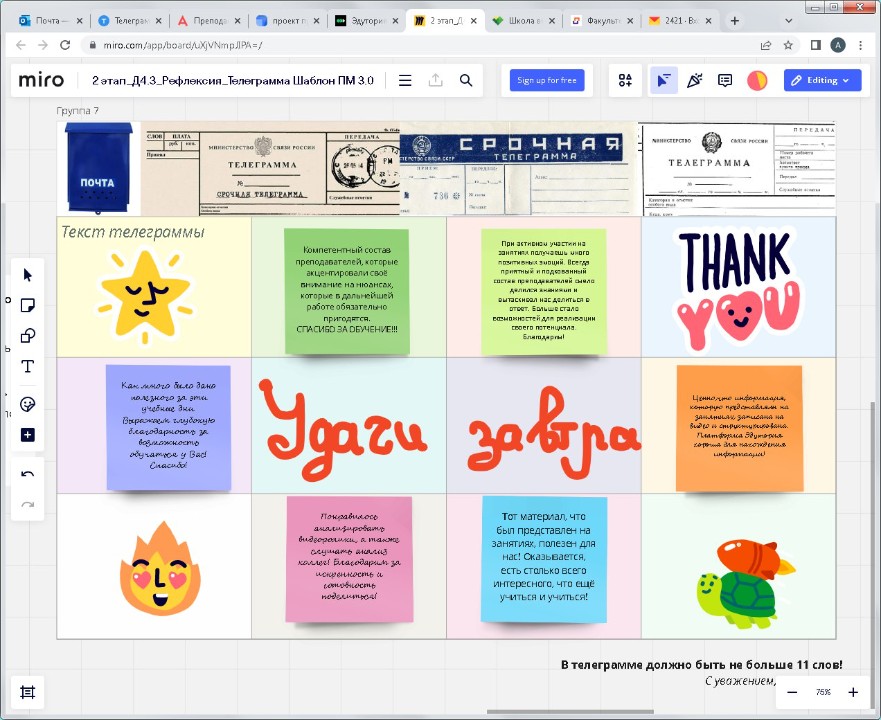This screenshot has height=720, width=881.
Task: Toggle collaborator cursors visibility
Action: tap(662, 81)
